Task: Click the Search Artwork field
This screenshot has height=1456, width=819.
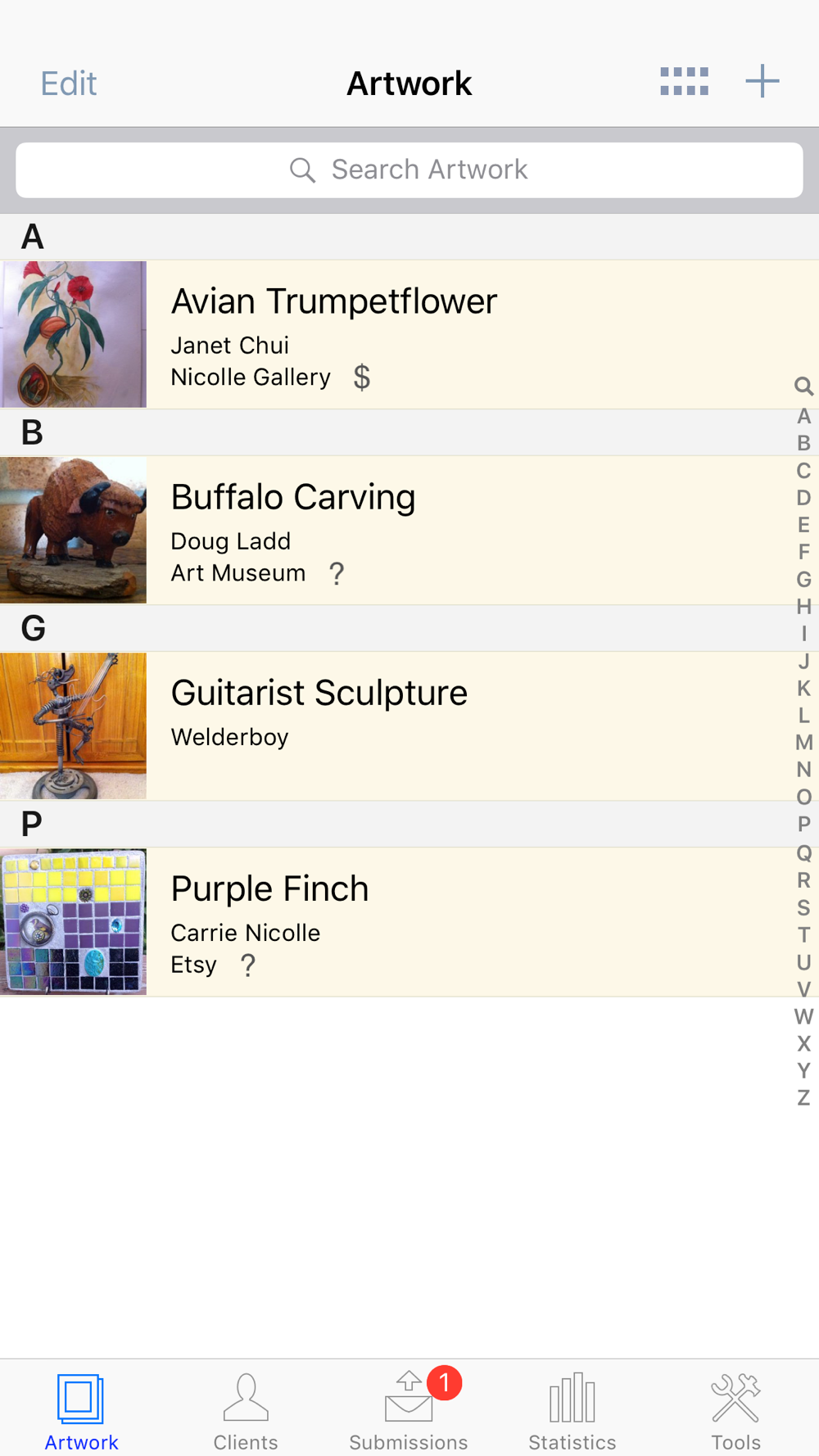Action: (409, 170)
